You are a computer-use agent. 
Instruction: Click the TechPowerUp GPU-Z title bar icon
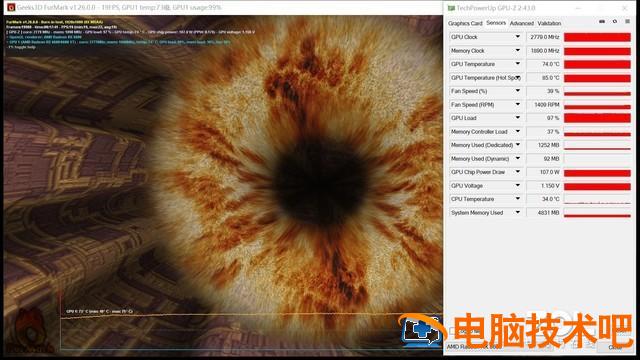[451, 8]
